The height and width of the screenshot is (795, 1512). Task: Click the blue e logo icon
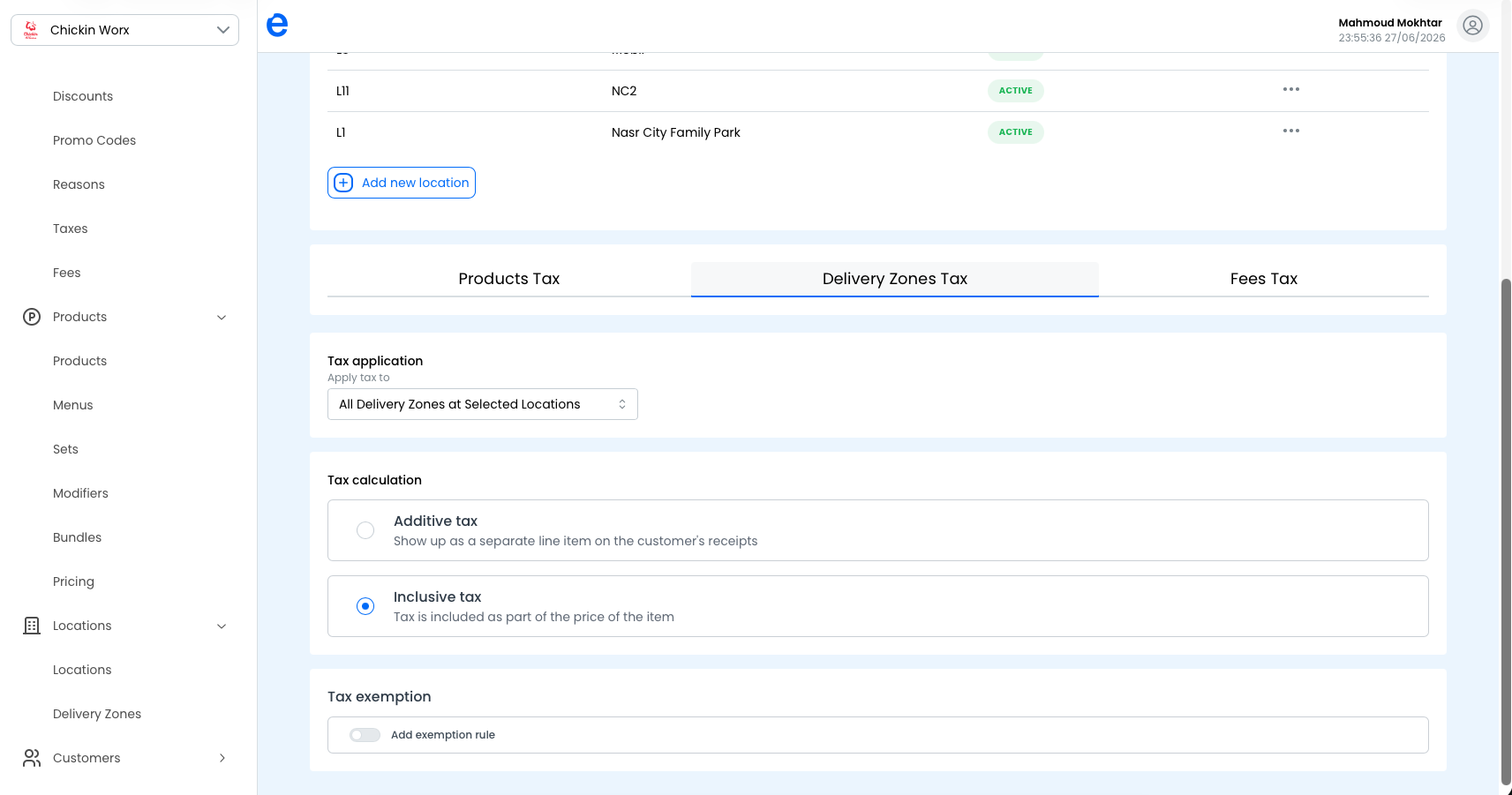click(x=277, y=26)
